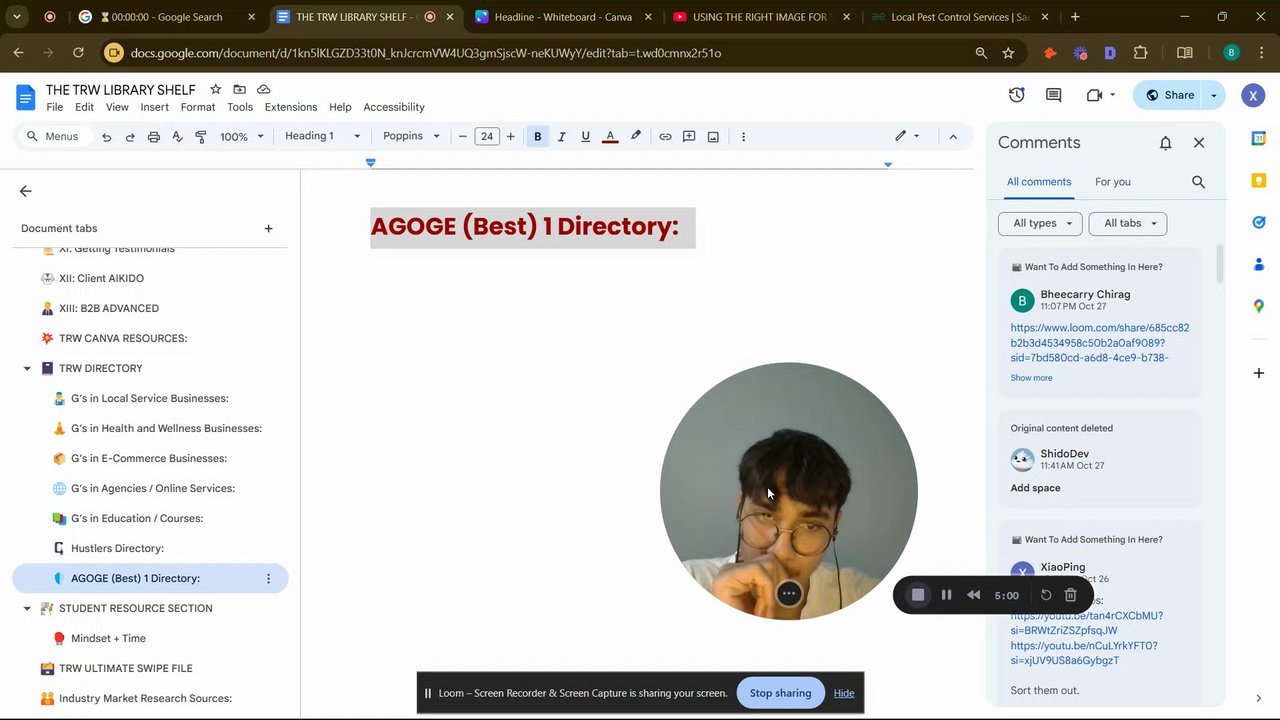
Task: Open the Extensions menu
Action: [291, 107]
